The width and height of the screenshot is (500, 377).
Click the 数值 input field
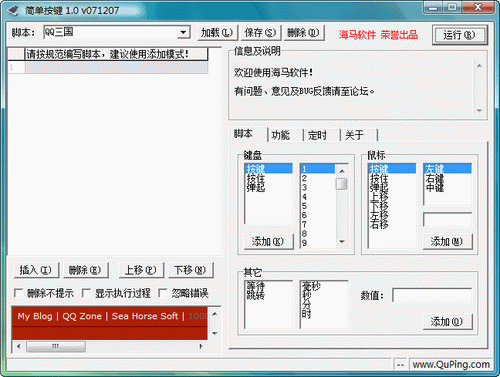click(432, 295)
